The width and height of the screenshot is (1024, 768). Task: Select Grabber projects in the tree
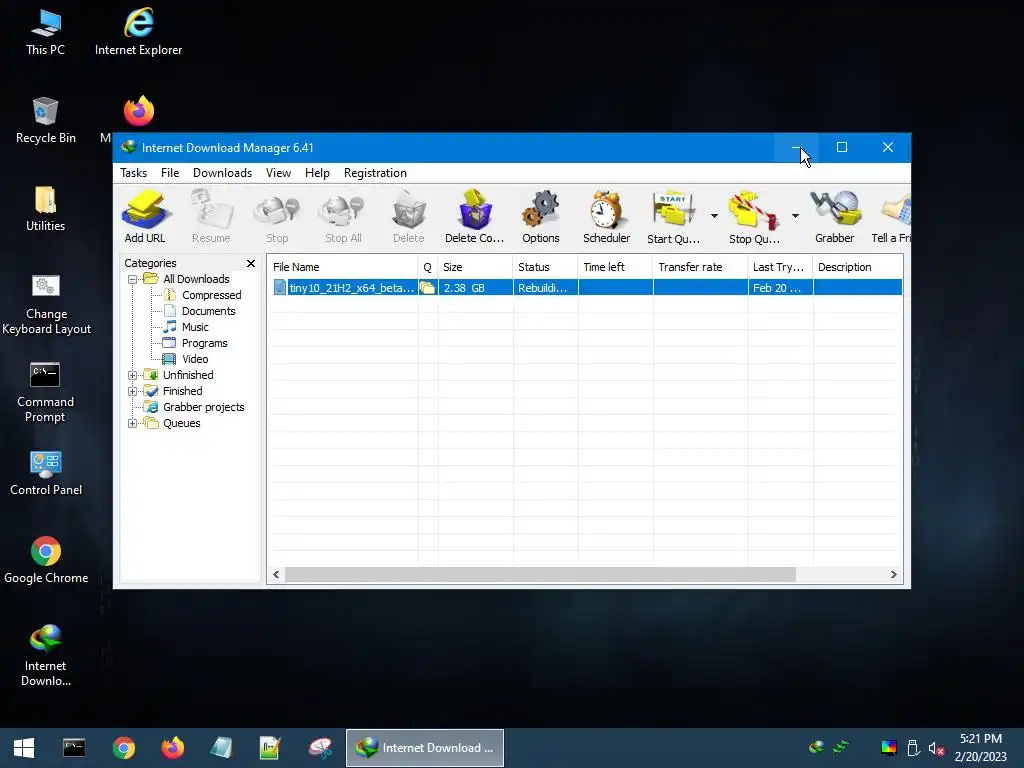tap(204, 408)
